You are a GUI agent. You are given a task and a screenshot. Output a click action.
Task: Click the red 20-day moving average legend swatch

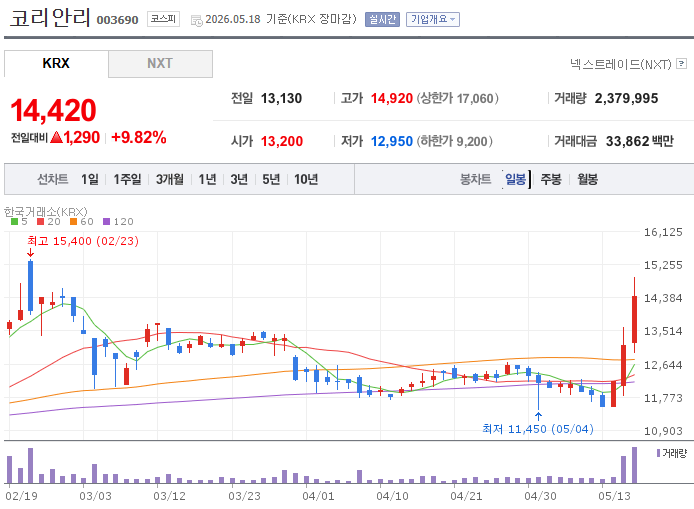coord(41,221)
